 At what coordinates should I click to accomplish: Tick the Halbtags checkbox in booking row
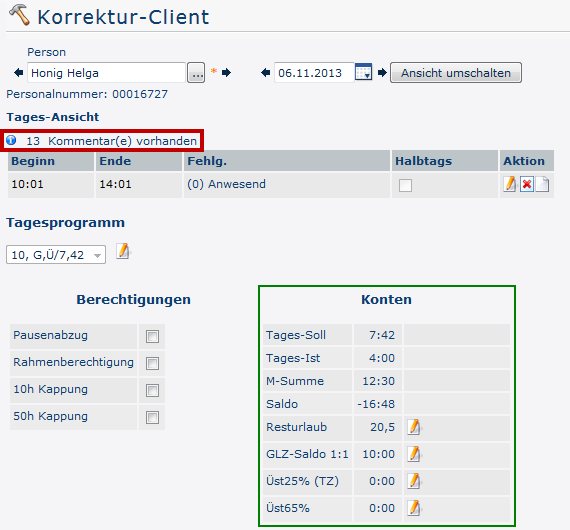[405, 185]
